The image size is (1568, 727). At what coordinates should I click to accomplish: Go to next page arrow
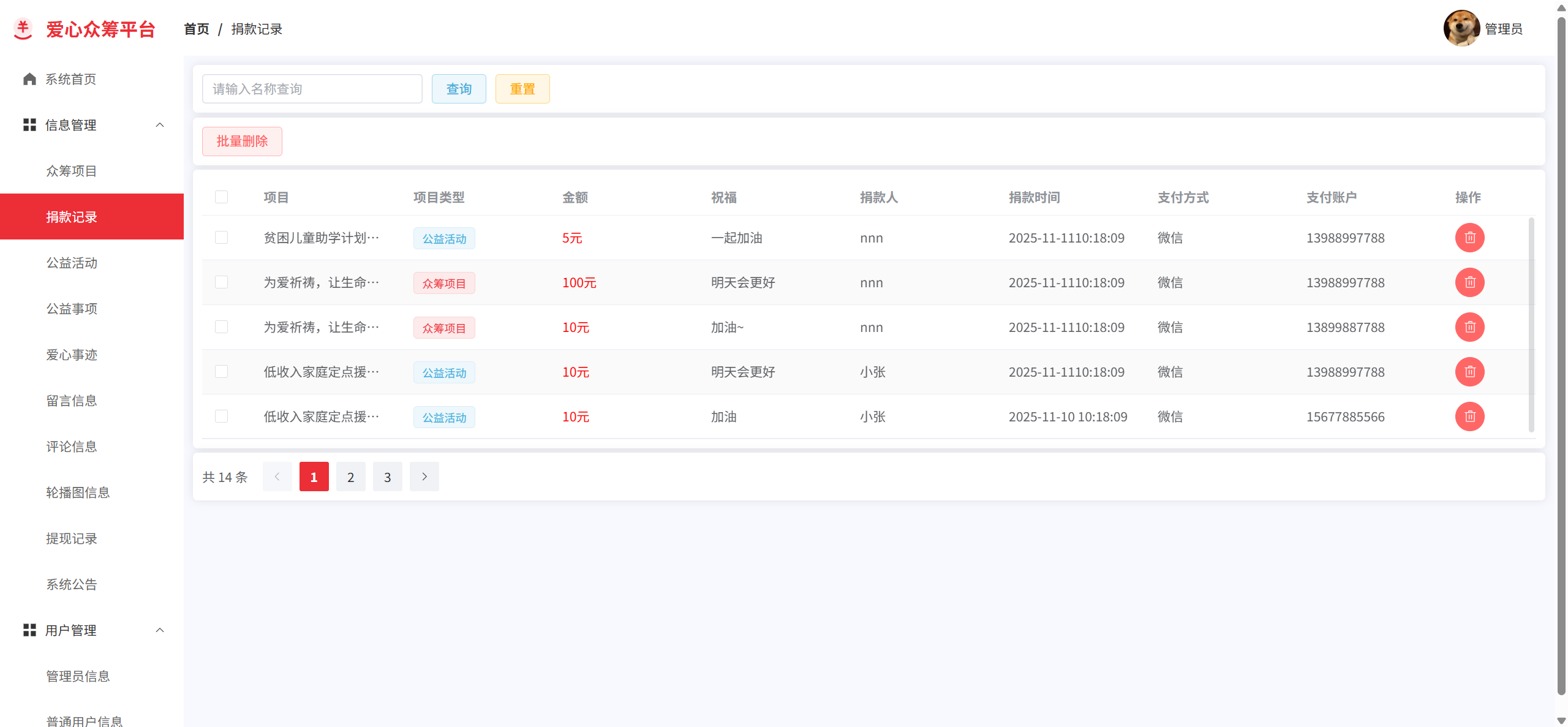[424, 477]
